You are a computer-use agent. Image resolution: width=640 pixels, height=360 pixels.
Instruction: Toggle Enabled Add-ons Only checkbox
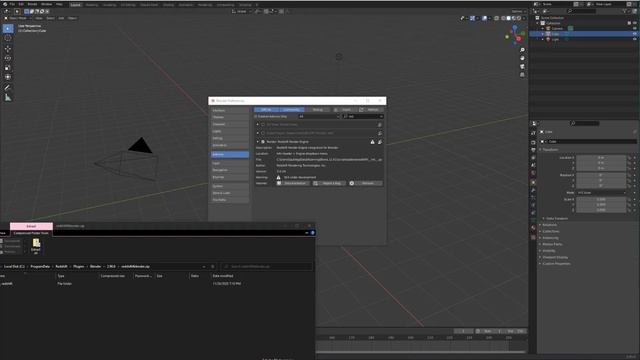click(x=256, y=116)
